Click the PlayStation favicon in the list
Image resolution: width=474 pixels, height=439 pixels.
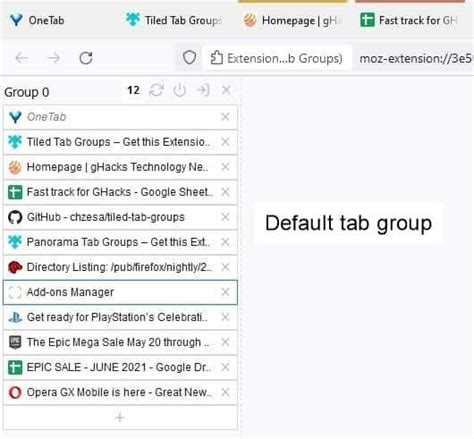pyautogui.click(x=15, y=317)
